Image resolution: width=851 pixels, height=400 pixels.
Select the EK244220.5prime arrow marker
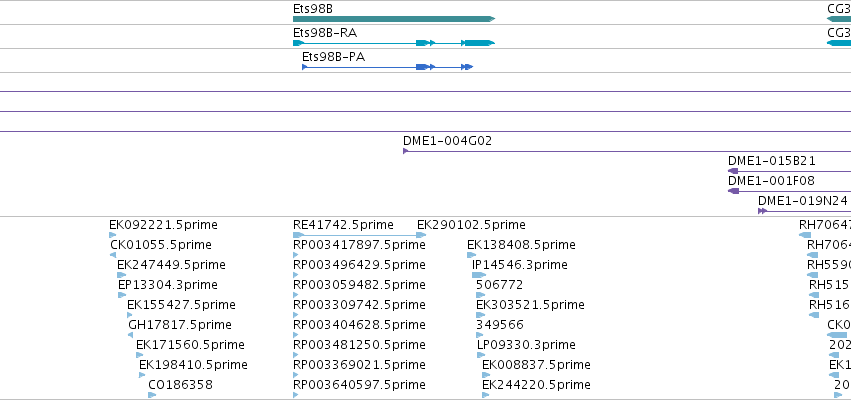[x=485, y=395]
